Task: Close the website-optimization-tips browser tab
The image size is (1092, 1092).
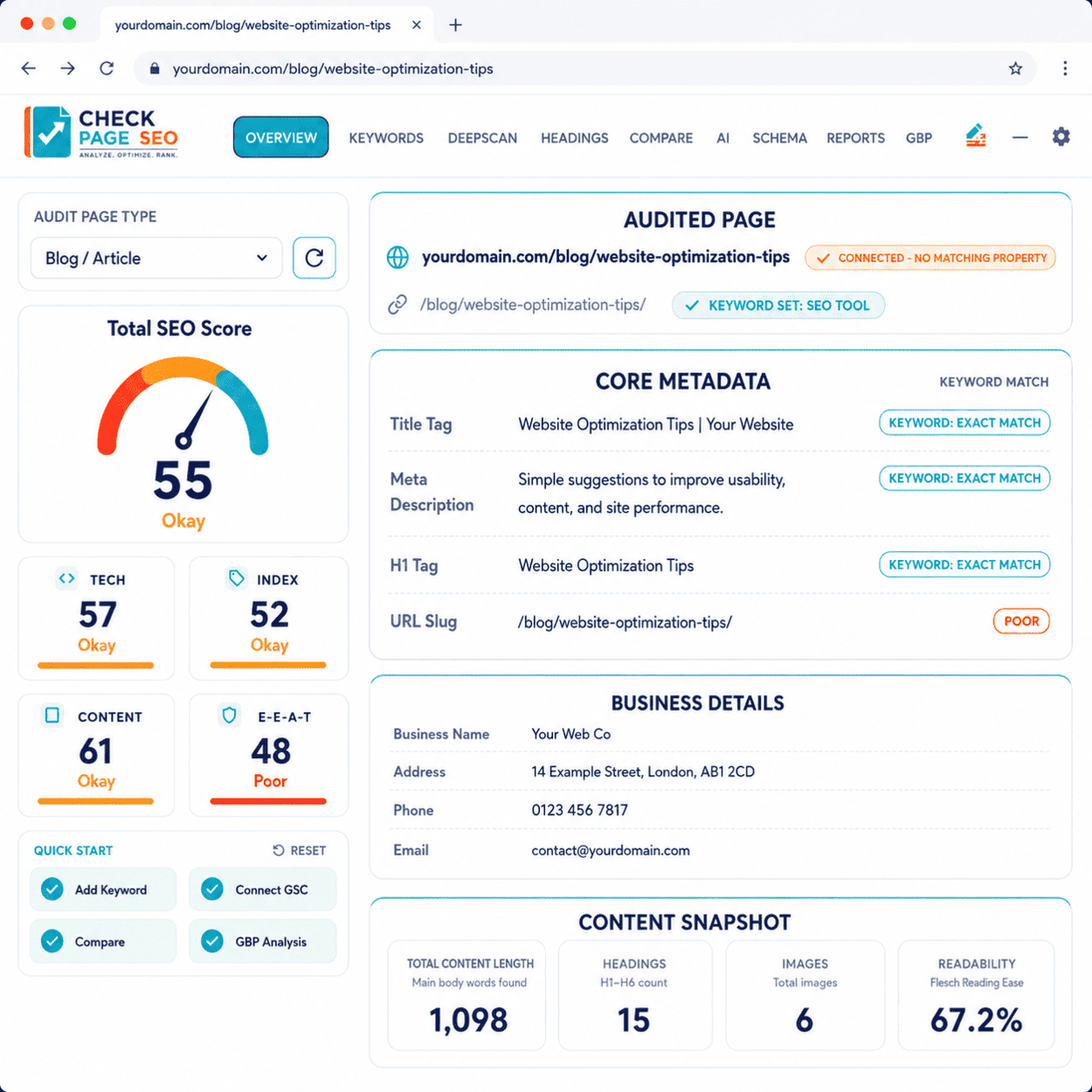Action: click(x=417, y=24)
